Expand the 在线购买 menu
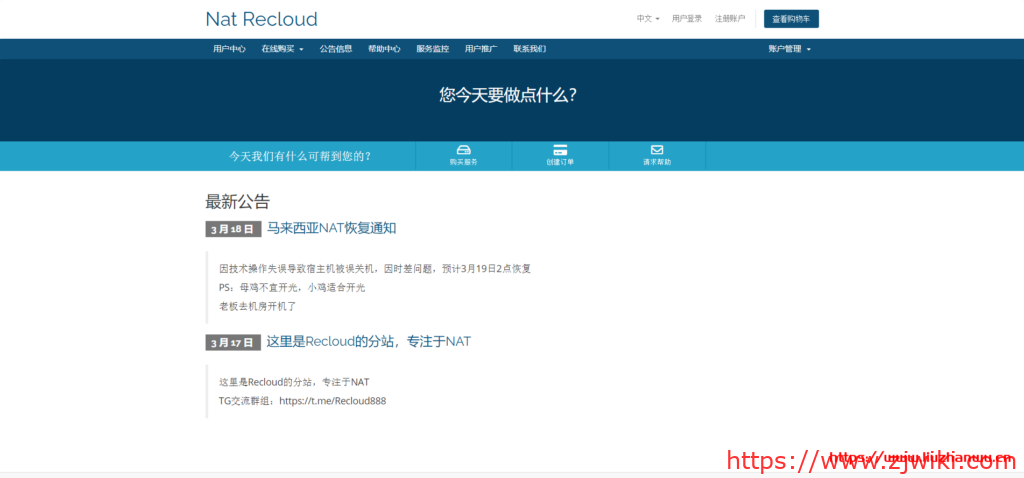The height and width of the screenshot is (478, 1024). (x=282, y=49)
